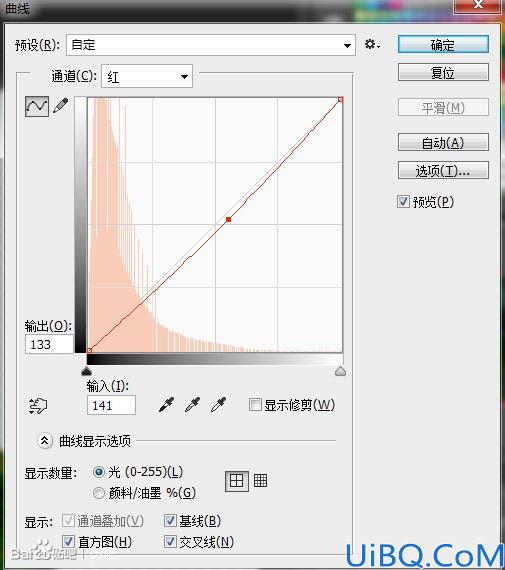Click the 输出(O) field showing 133

tap(49, 344)
